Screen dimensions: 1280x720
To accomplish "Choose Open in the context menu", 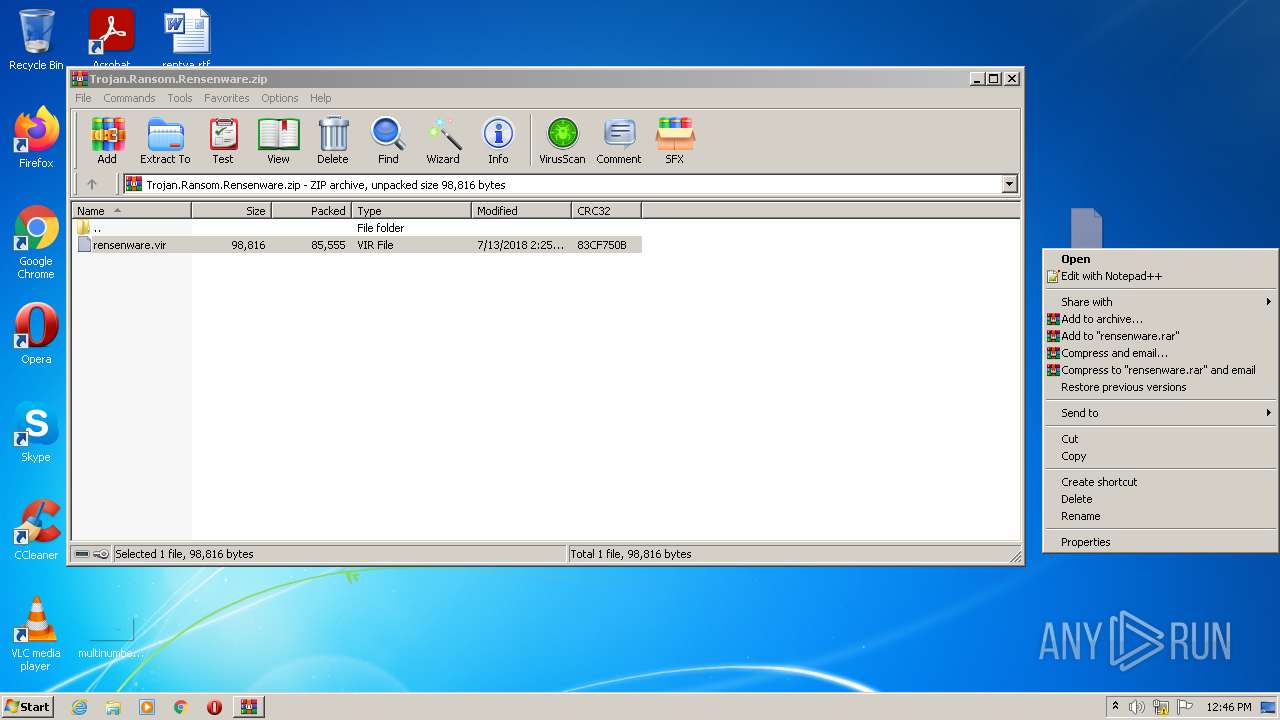I will [x=1160, y=259].
